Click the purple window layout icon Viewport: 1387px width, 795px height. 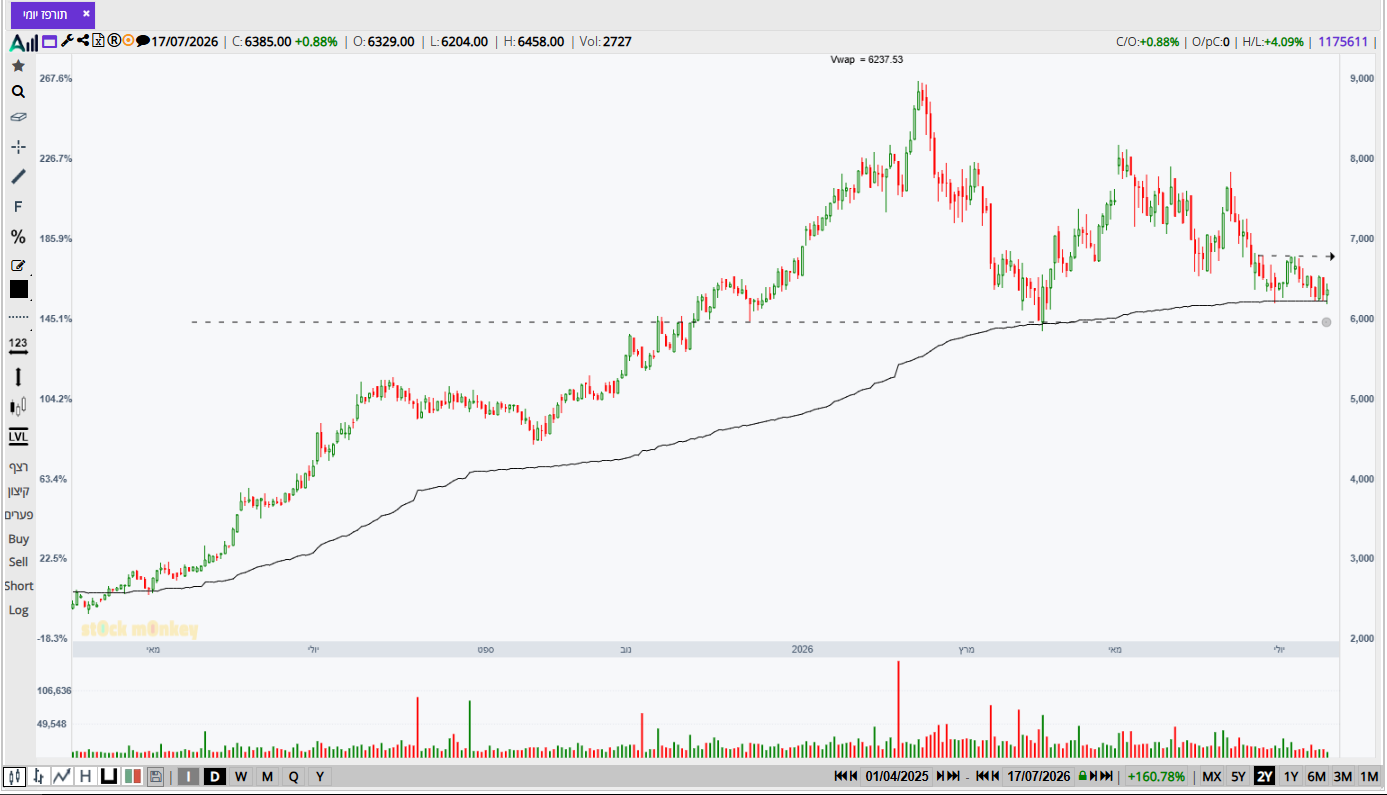click(x=49, y=42)
